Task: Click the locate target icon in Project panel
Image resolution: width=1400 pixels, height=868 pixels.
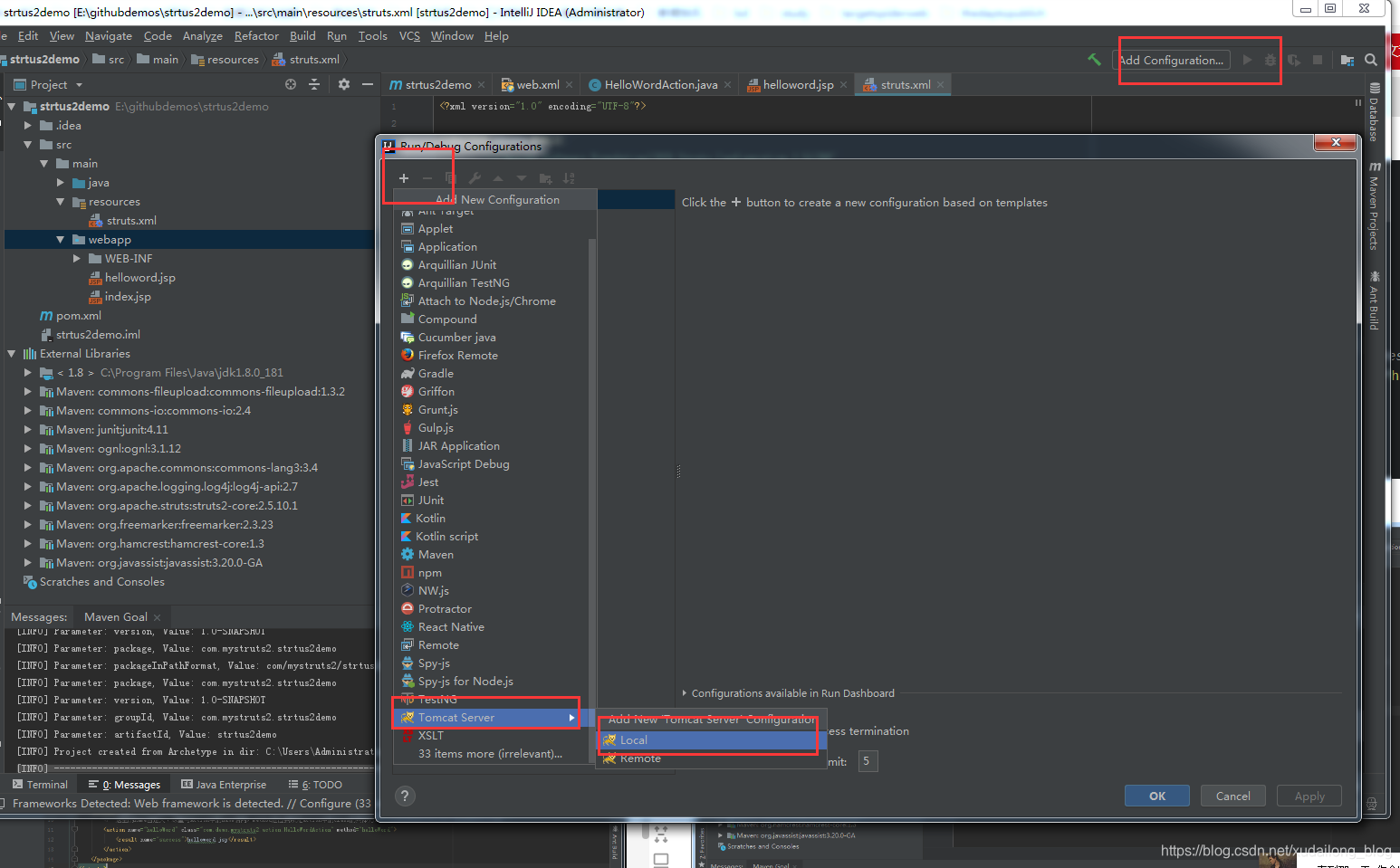Action: point(291,84)
